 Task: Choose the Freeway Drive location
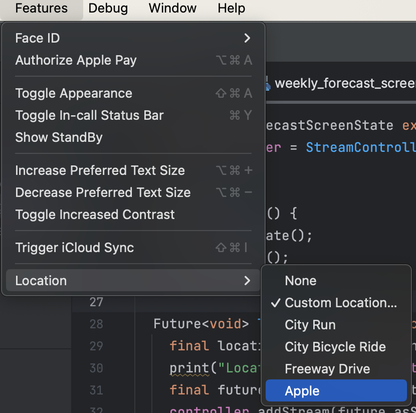pos(336,369)
